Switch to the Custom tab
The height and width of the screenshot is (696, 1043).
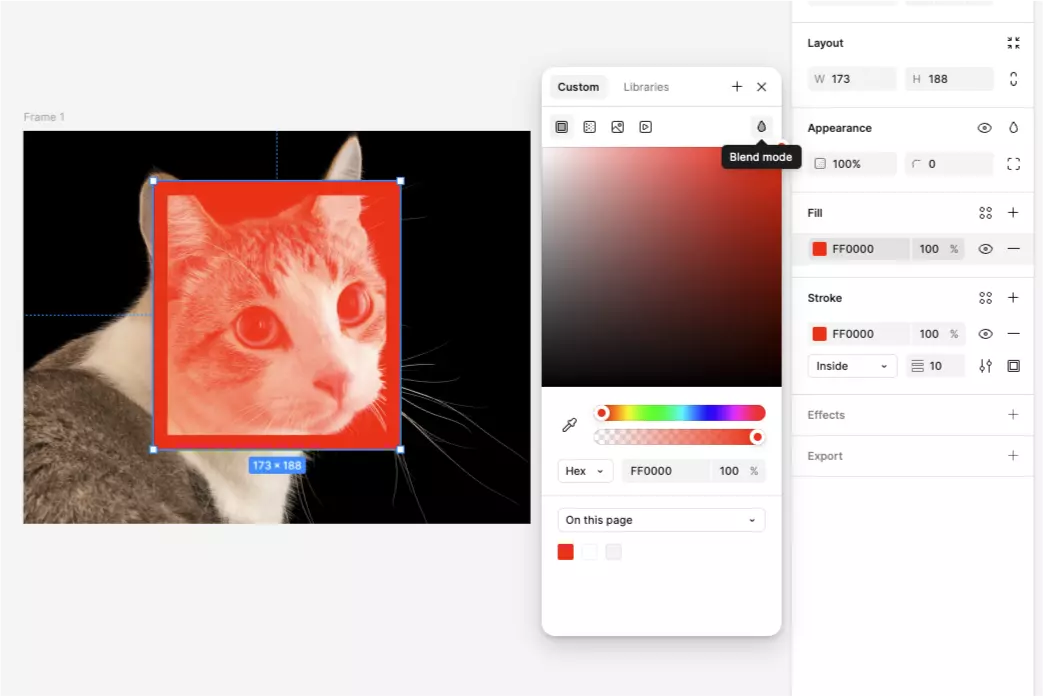tap(578, 87)
